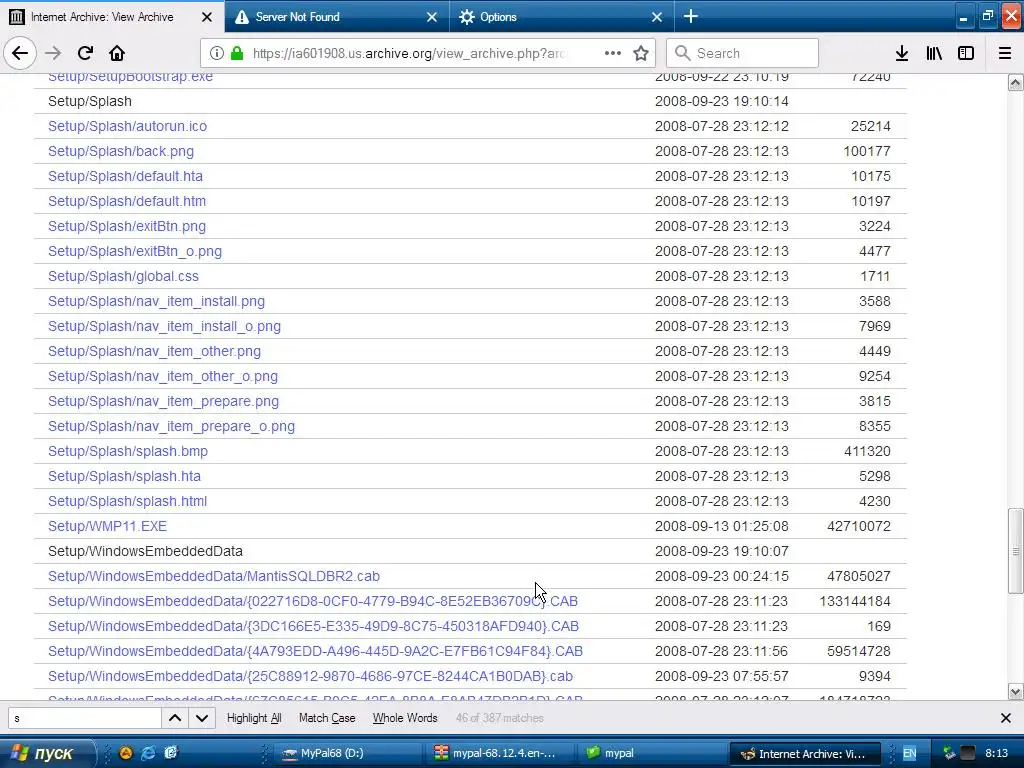Close the Internet Archive tab
Viewport: 1024px width, 768px height.
[x=206, y=17]
